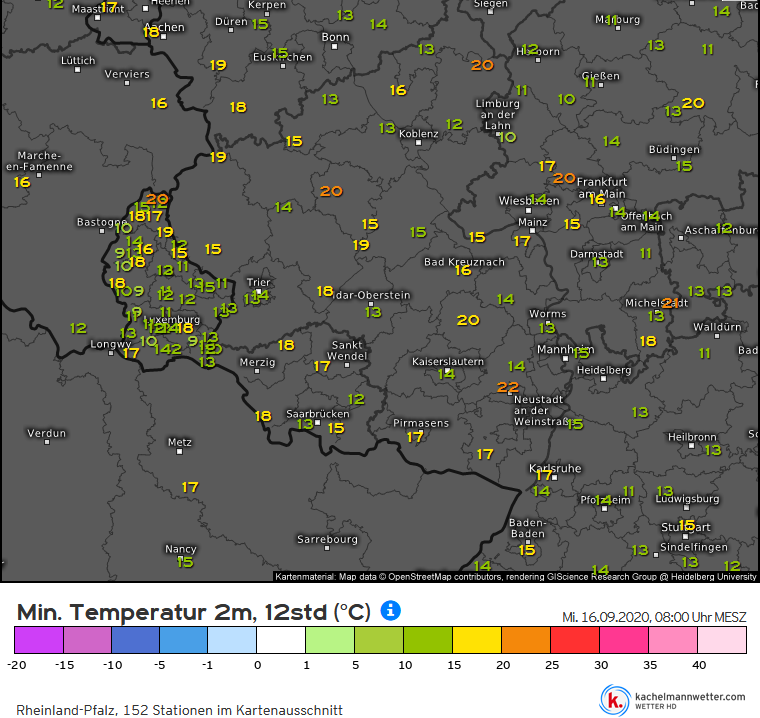The height and width of the screenshot is (718, 760).
Task: Select the Frankfurt am Main label
Action: pyautogui.click(x=602, y=188)
